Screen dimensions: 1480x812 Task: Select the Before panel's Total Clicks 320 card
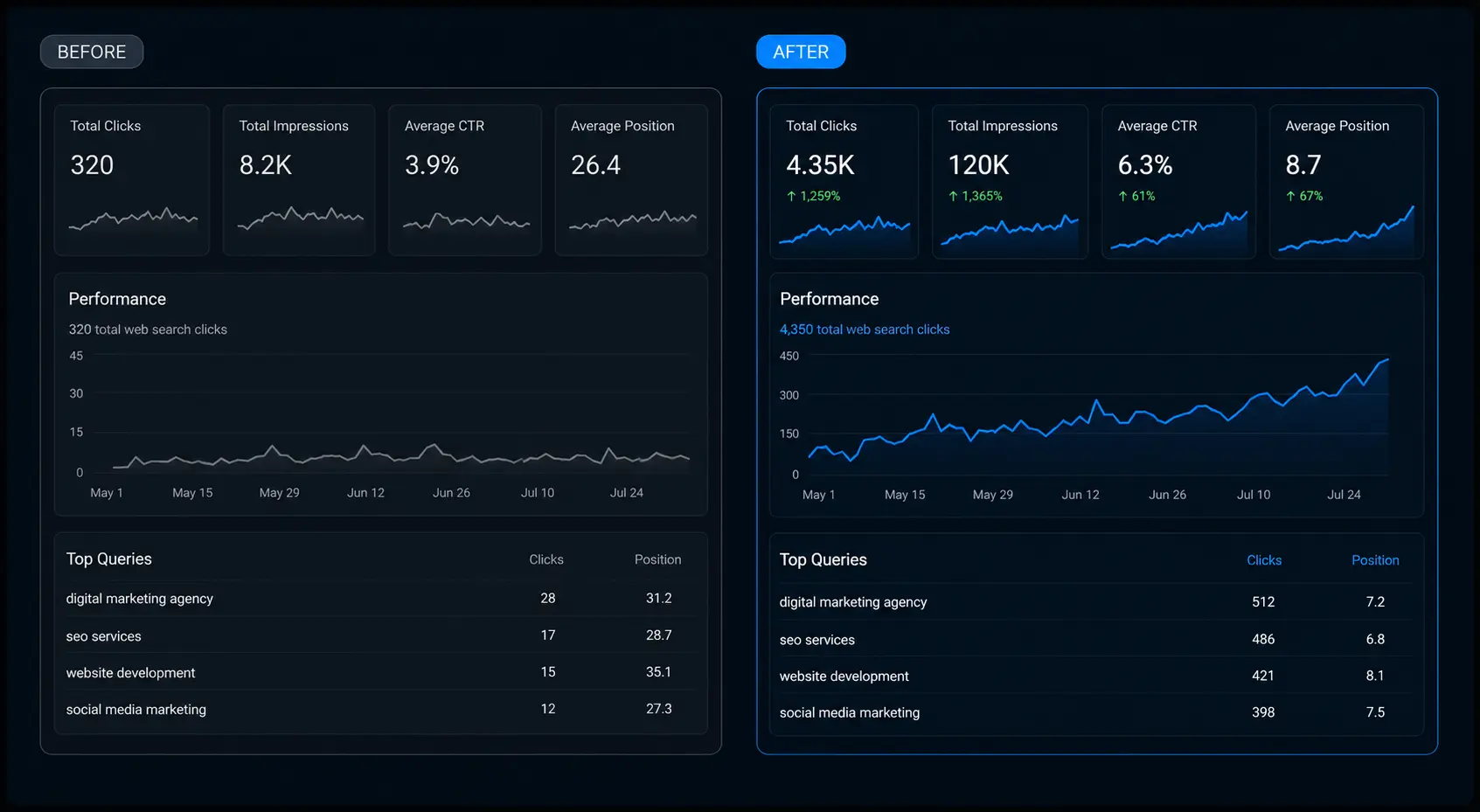[132, 180]
